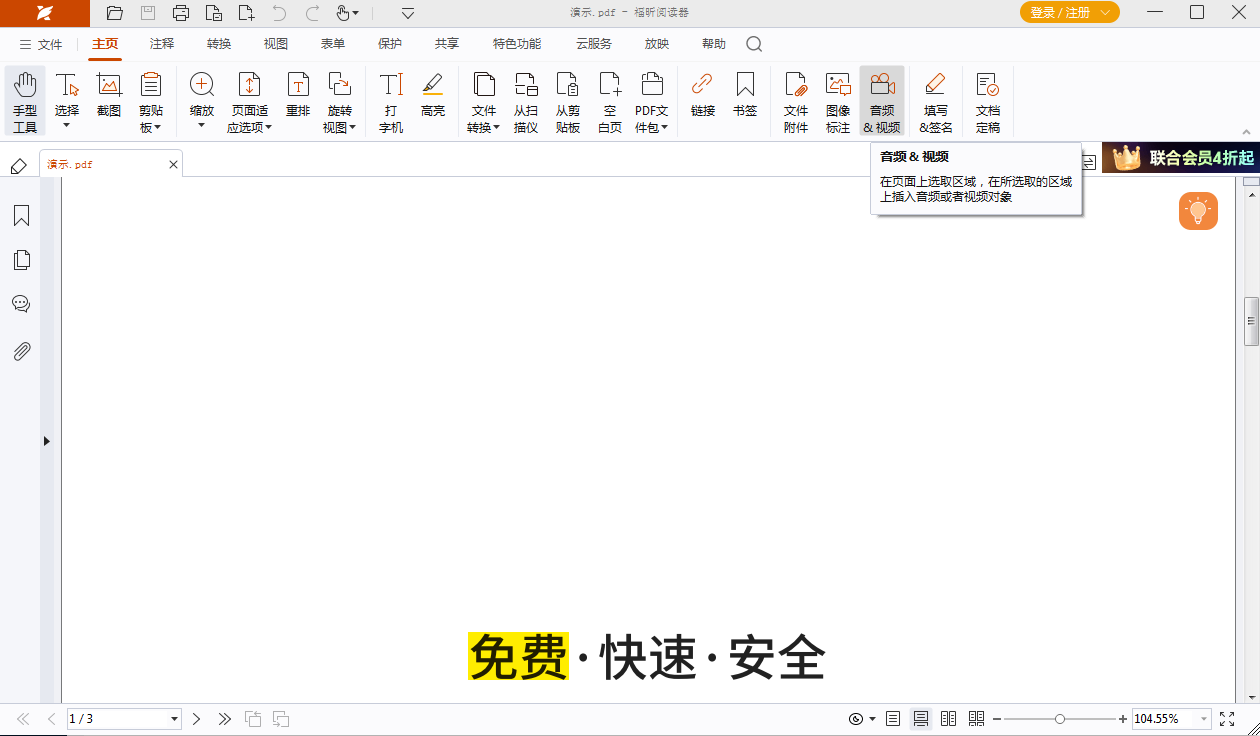Open the 视图 menu tab
This screenshot has width=1260, height=736.
pos(275,43)
